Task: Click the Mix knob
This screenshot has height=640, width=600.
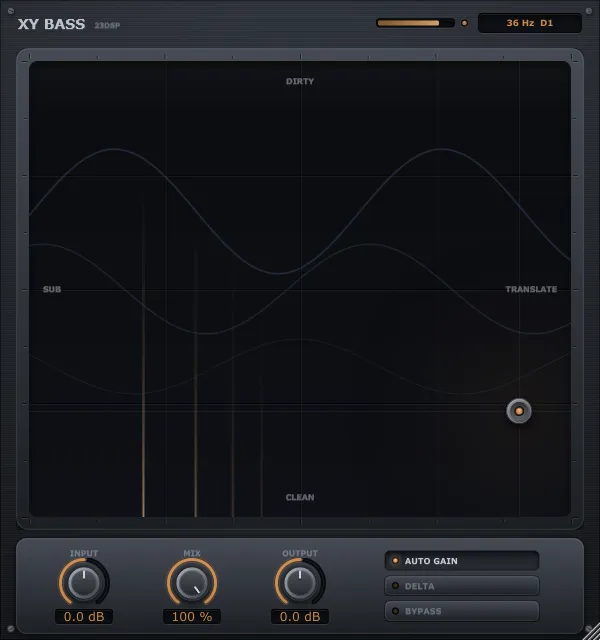Action: click(x=192, y=582)
